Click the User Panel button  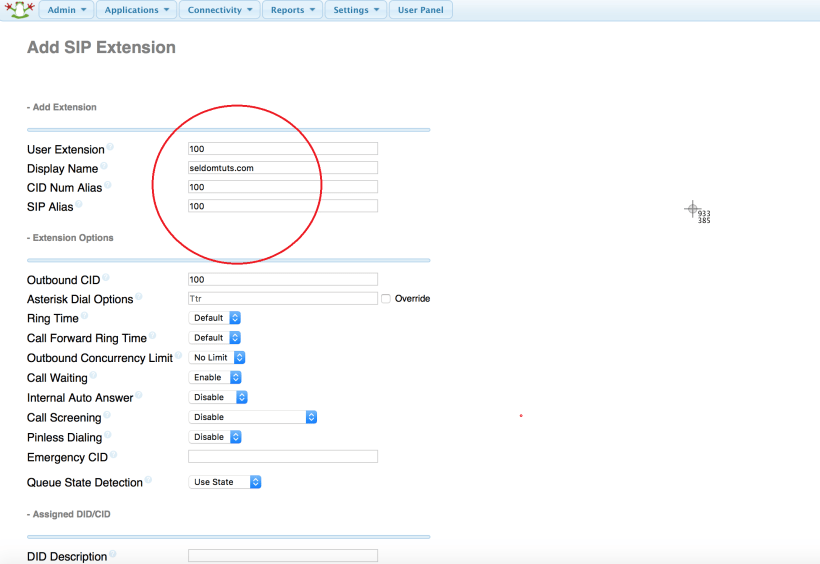(421, 10)
